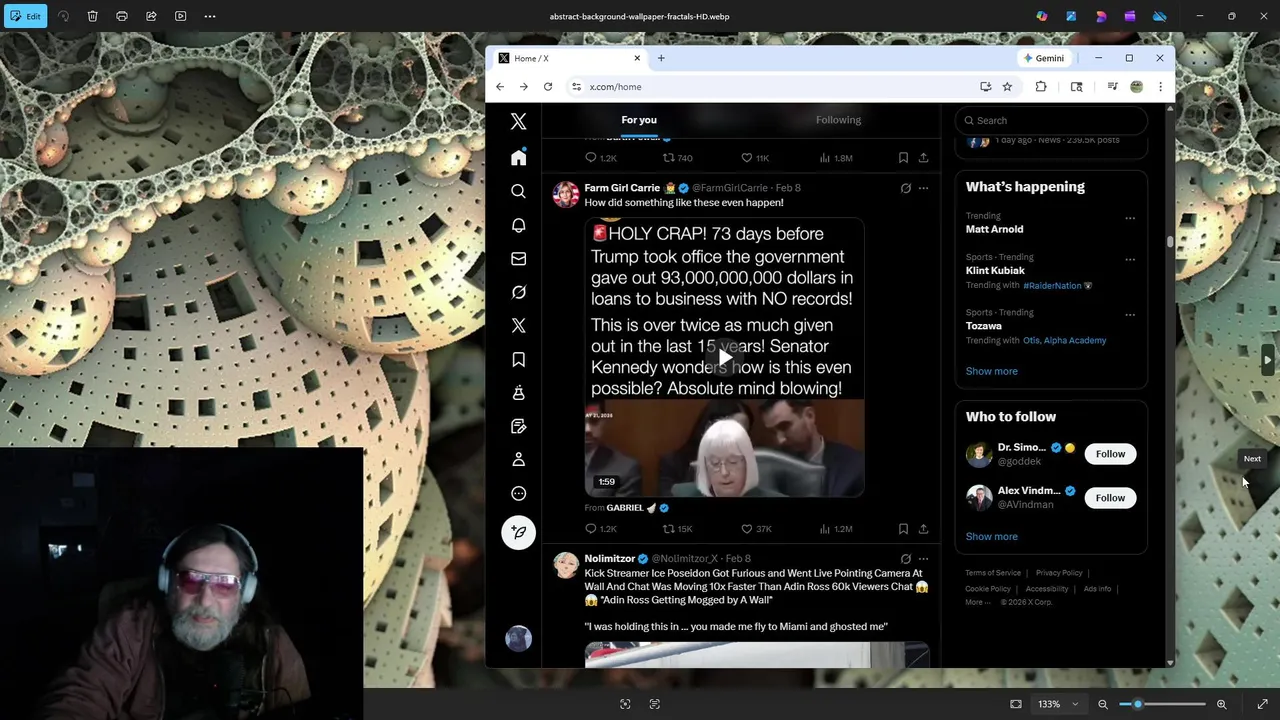1280x720 pixels.
Task: Open the Farm Girl Carrie profile avatar
Action: (x=566, y=194)
